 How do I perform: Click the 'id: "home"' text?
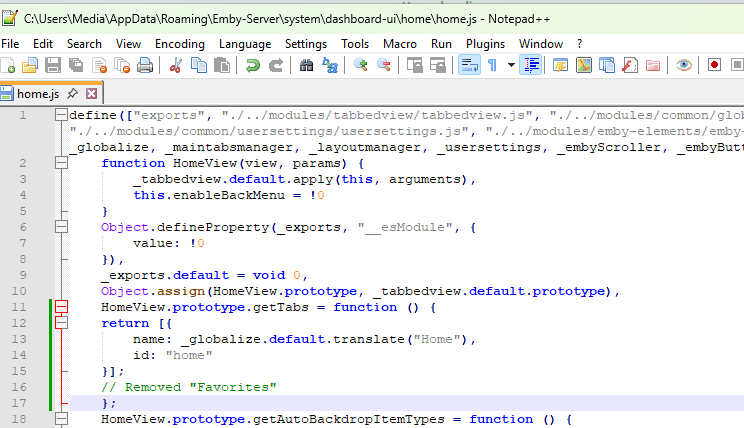(173, 355)
